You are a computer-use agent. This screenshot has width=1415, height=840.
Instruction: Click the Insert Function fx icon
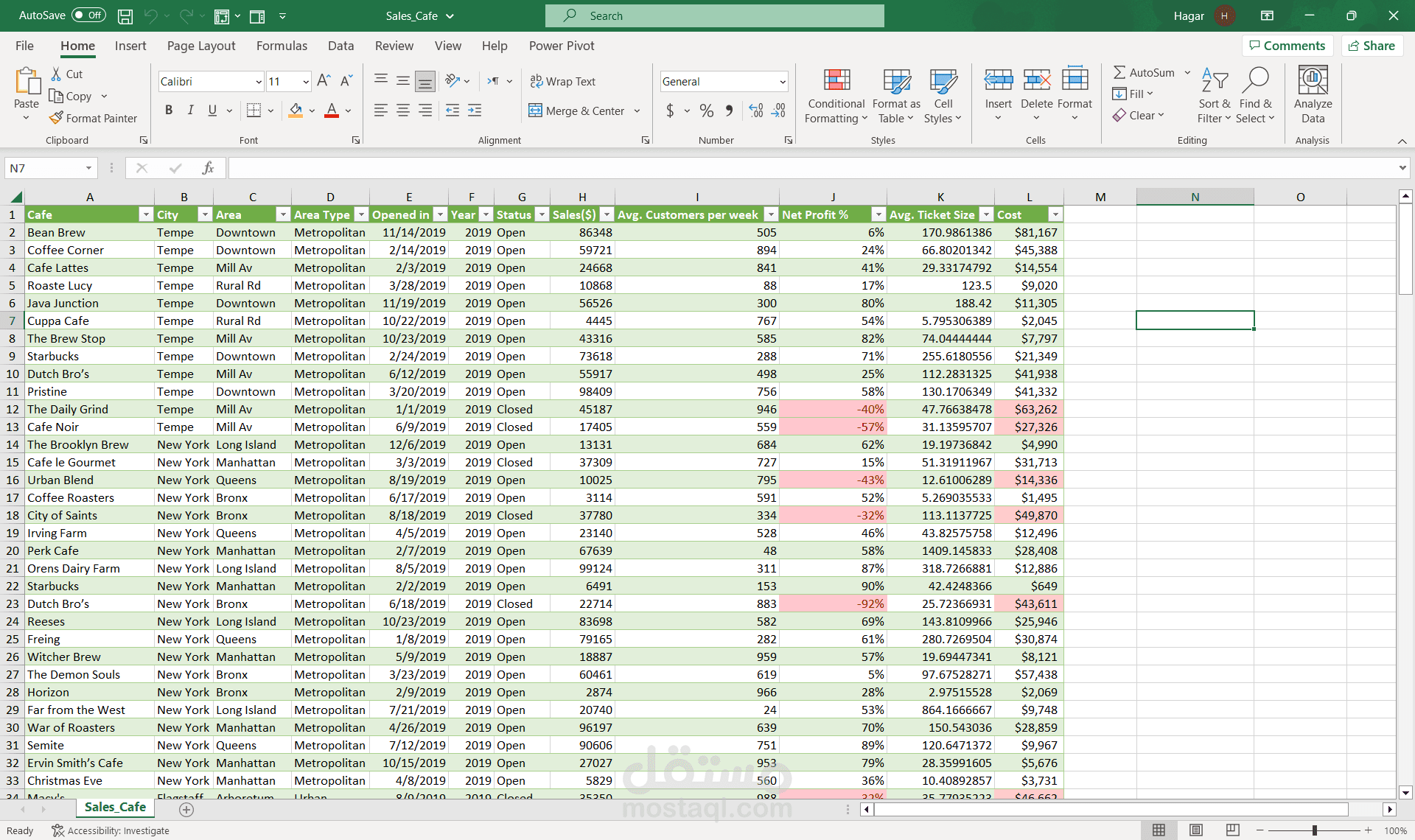[x=208, y=168]
